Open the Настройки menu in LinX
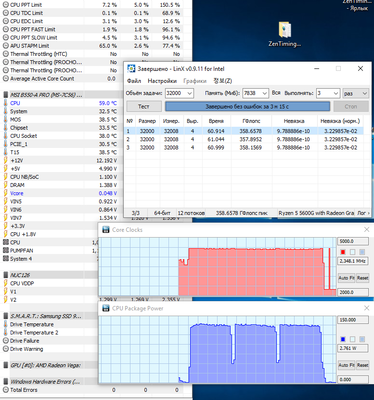The height and width of the screenshot is (400, 374). pyautogui.click(x=162, y=81)
